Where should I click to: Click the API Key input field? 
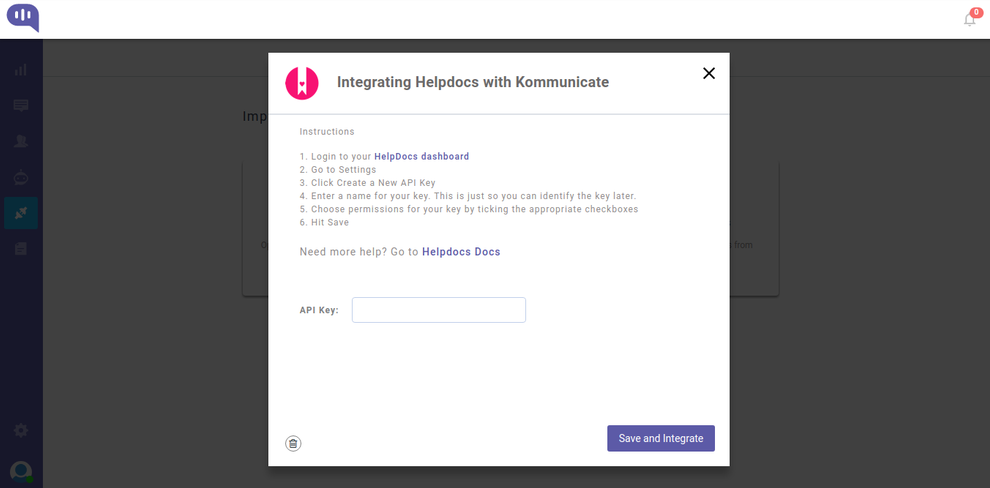coord(439,310)
